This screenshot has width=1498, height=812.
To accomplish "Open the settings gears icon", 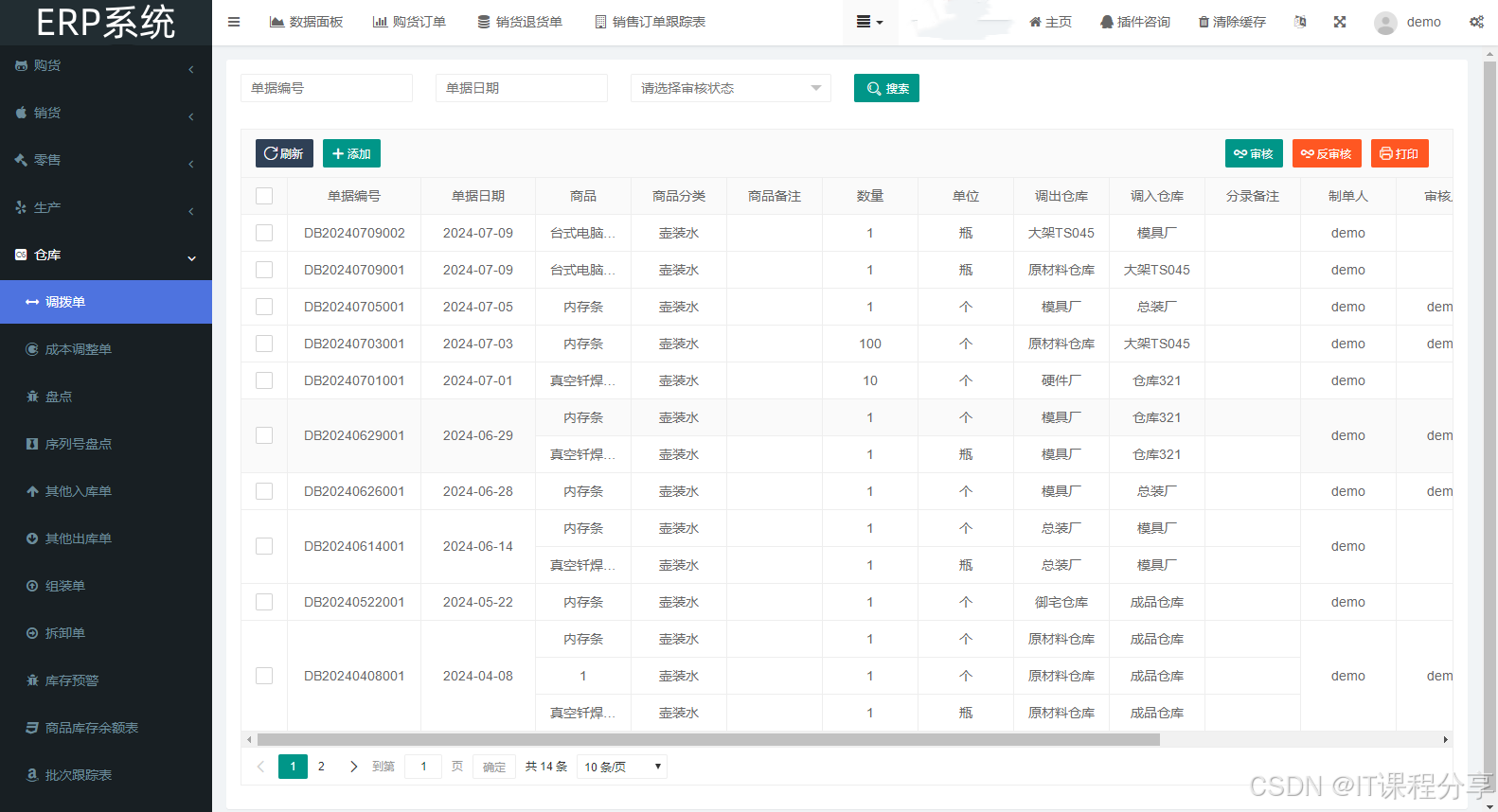I will tap(1476, 22).
